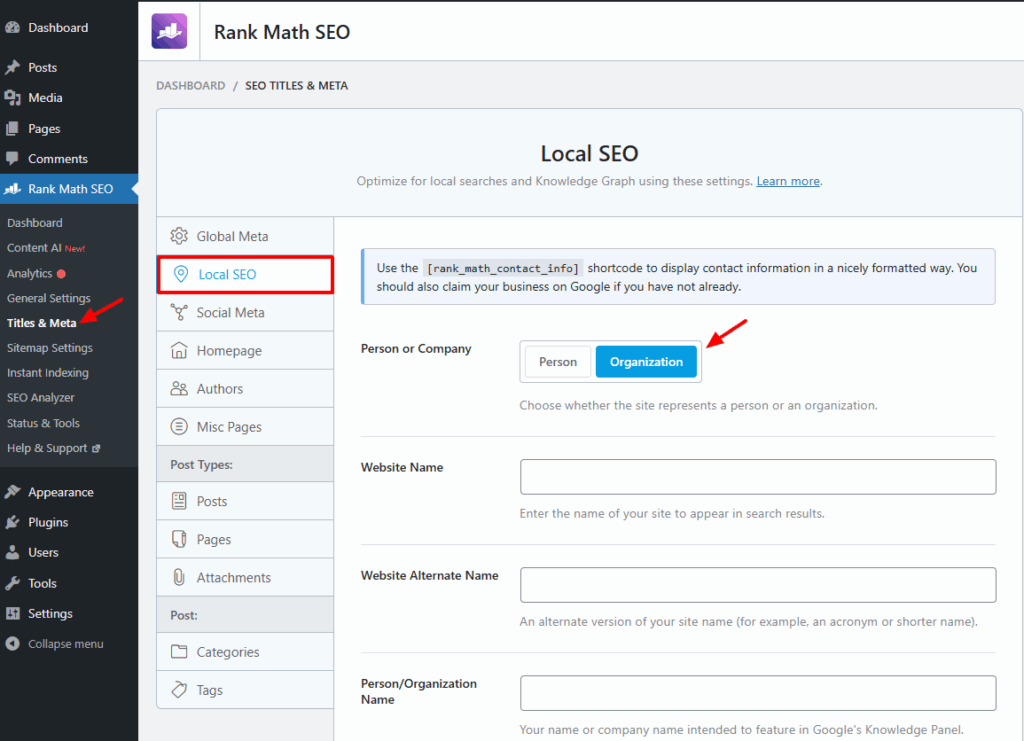Click the Comments bubble icon
The image size is (1024, 741).
tap(12, 159)
